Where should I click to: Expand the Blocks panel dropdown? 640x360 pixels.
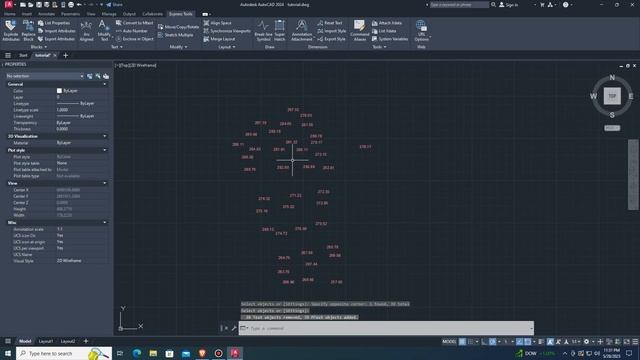tap(39, 47)
